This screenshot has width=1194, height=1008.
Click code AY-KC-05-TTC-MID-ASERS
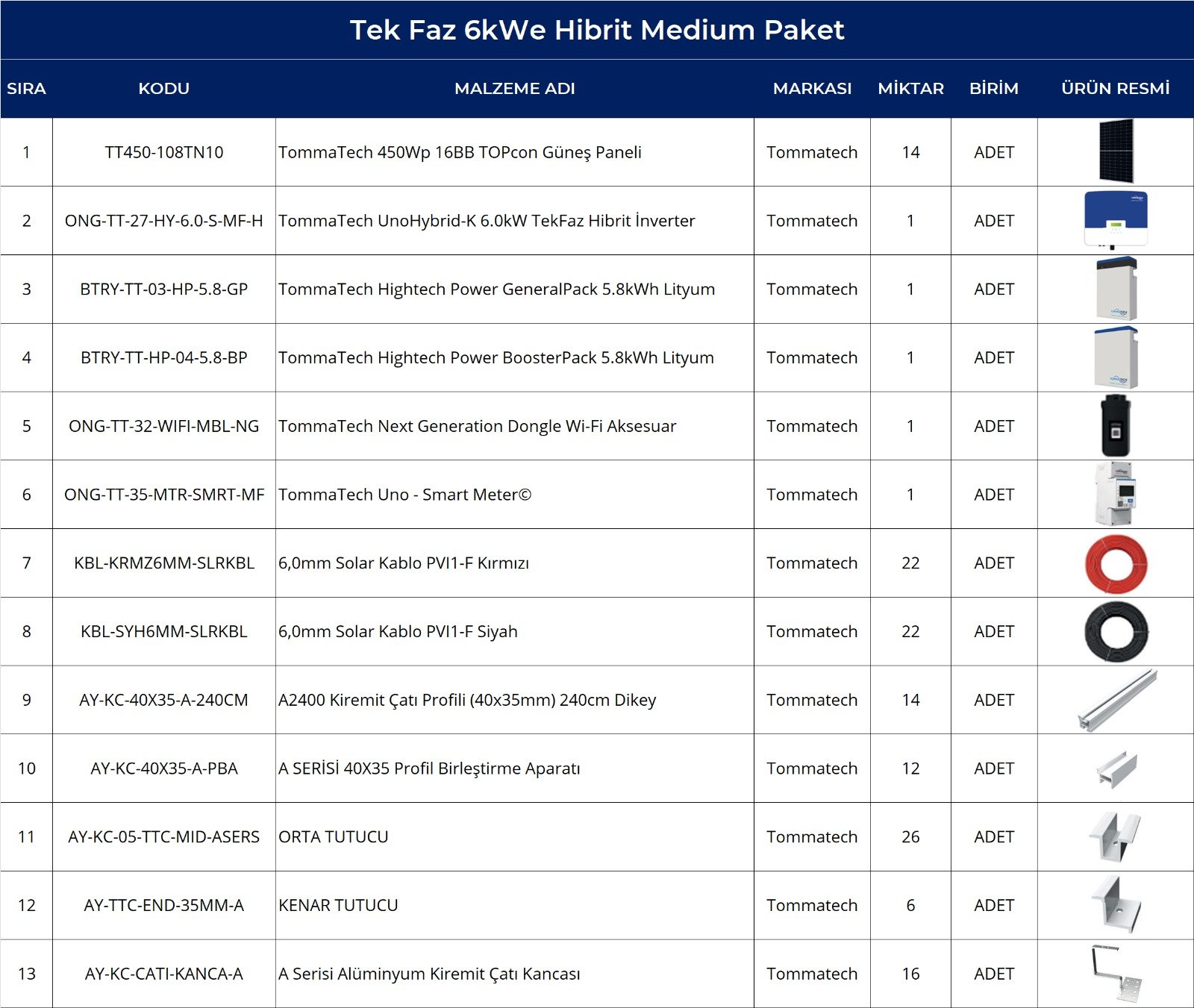click(x=164, y=836)
